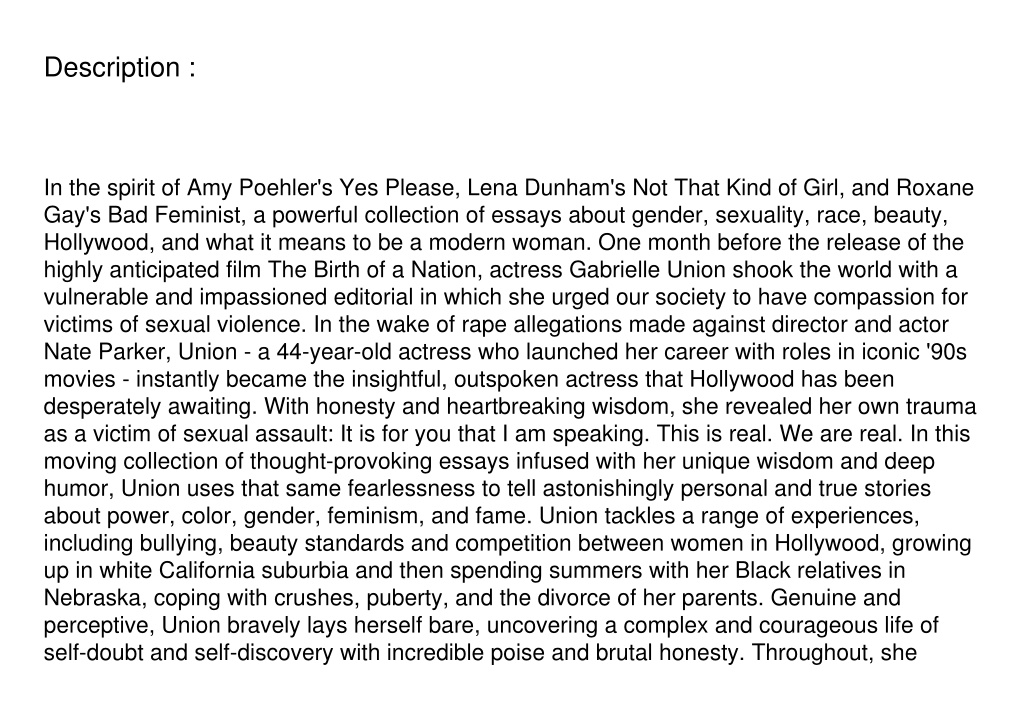Click the words 'Roxane' at the first line's end

(935, 188)
